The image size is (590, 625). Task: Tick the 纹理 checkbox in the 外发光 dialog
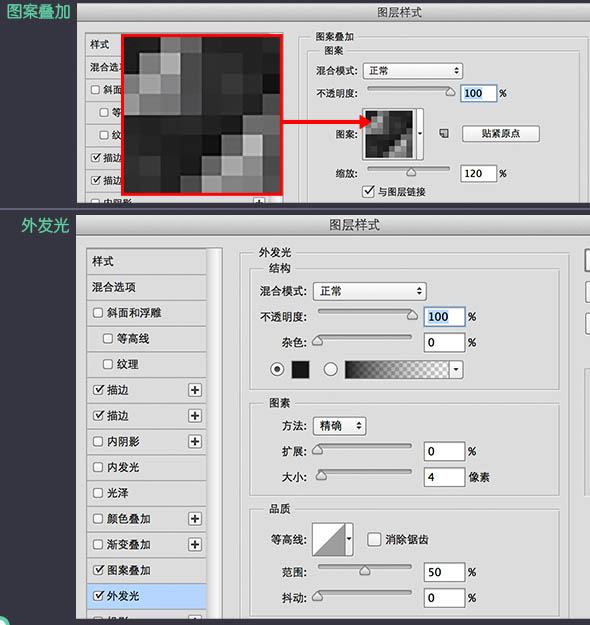click(x=108, y=364)
